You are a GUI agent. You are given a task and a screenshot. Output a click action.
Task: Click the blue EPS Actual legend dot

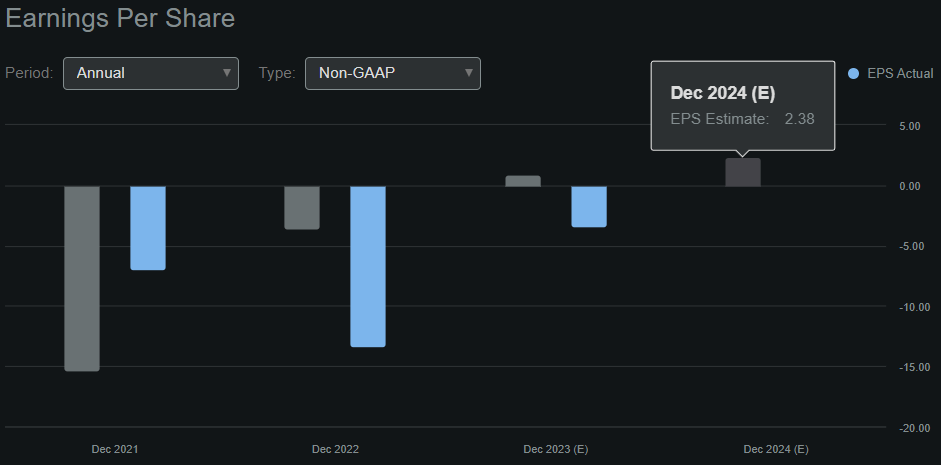(853, 74)
